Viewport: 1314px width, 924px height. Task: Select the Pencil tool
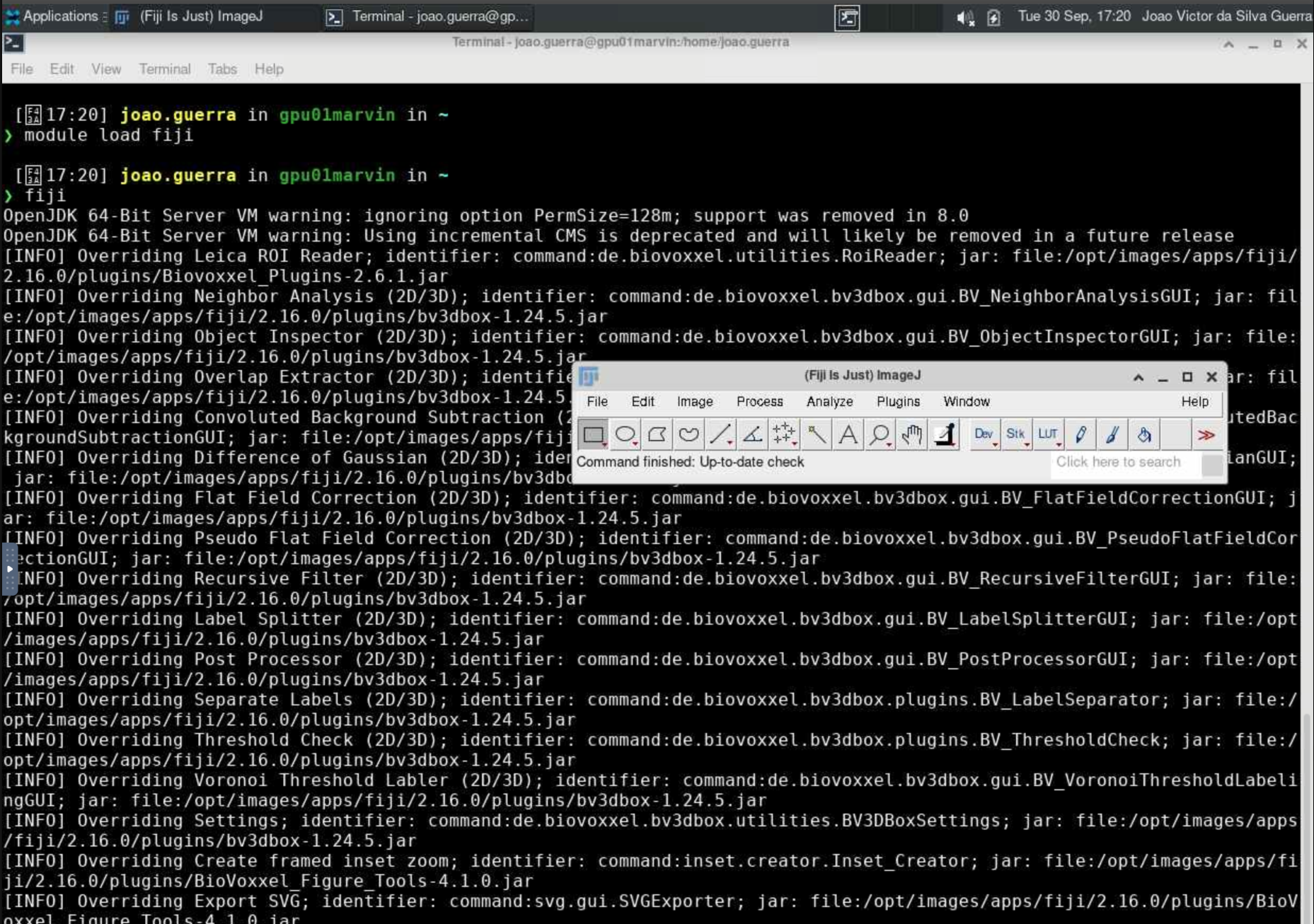coord(1080,434)
